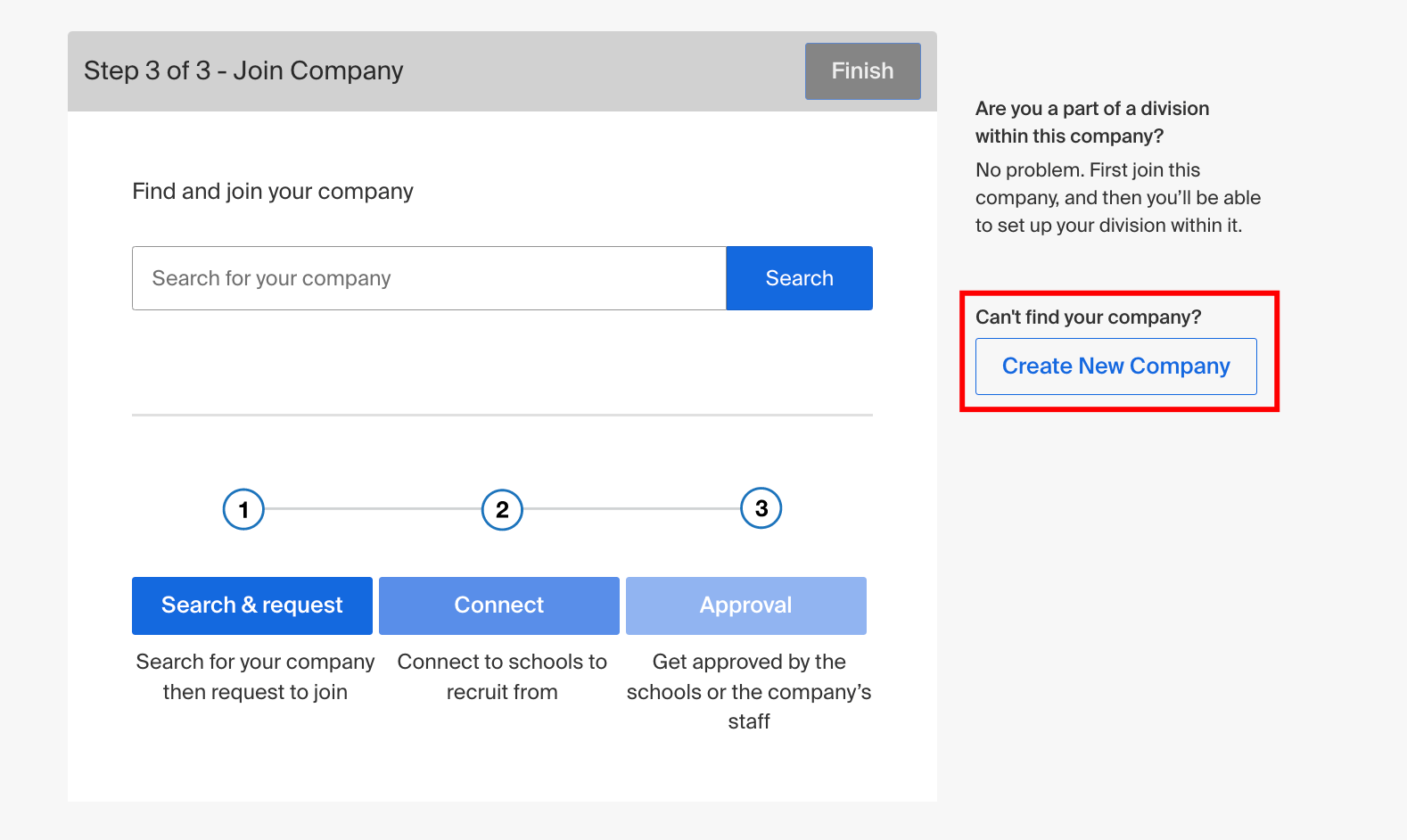Open the Approval step
Image resolution: width=1407 pixels, height=840 pixels.
click(x=745, y=605)
